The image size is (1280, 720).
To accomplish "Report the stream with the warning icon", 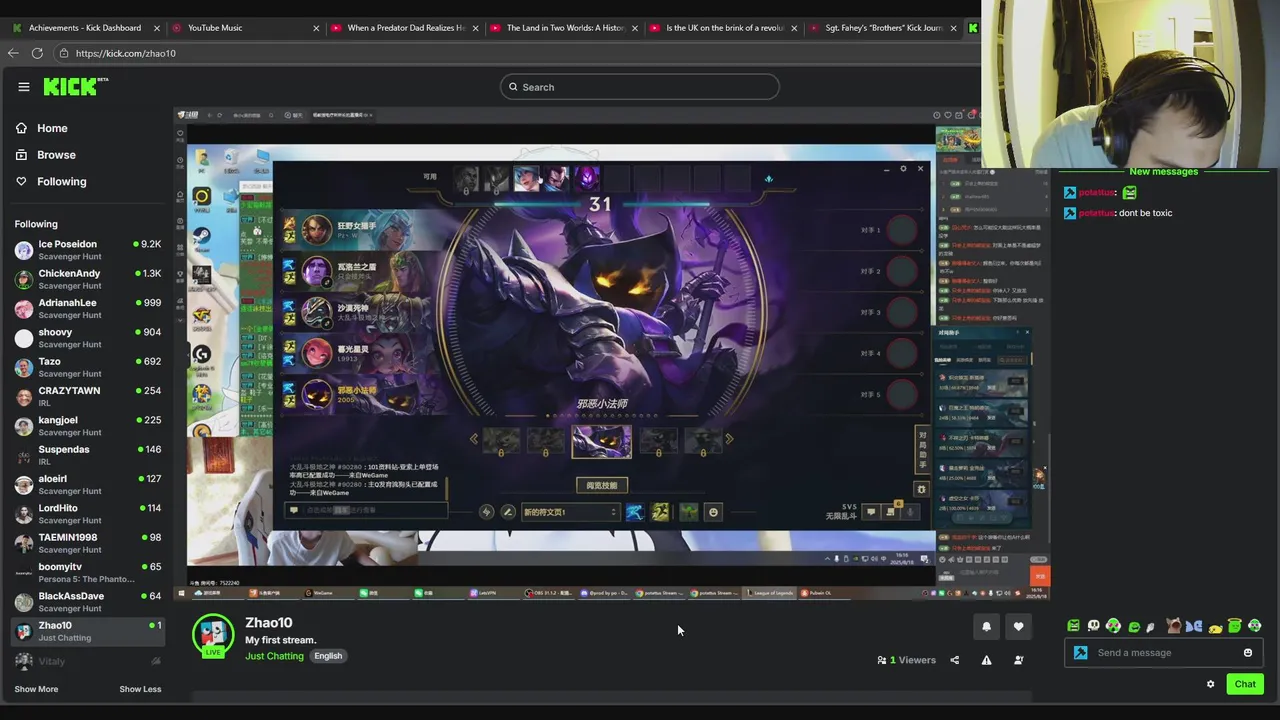I will [986, 660].
